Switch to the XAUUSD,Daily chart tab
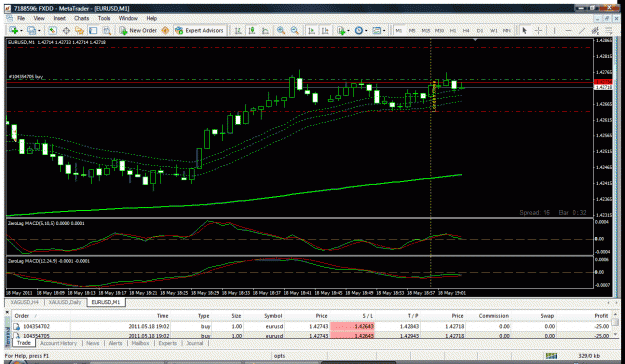Image resolution: width=625 pixels, height=364 pixels. click(65, 302)
